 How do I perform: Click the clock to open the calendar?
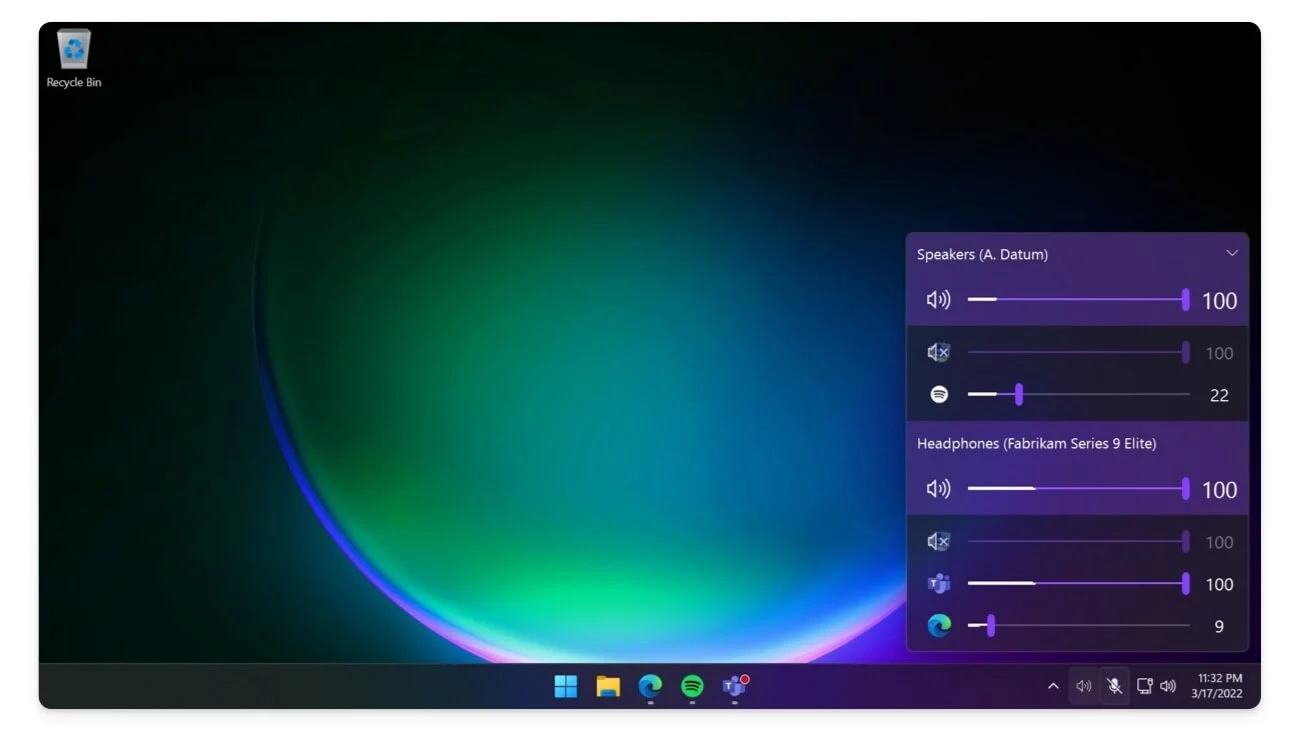[x=1216, y=686]
